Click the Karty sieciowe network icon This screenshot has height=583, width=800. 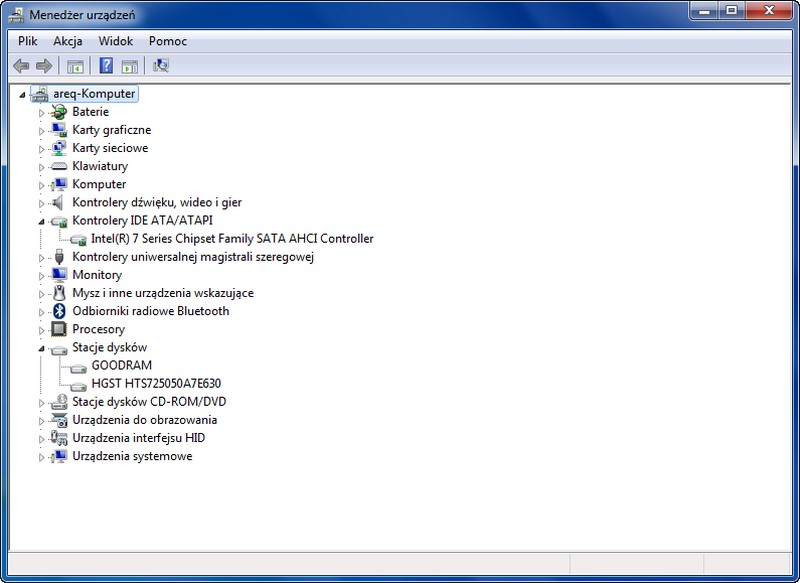pos(59,148)
